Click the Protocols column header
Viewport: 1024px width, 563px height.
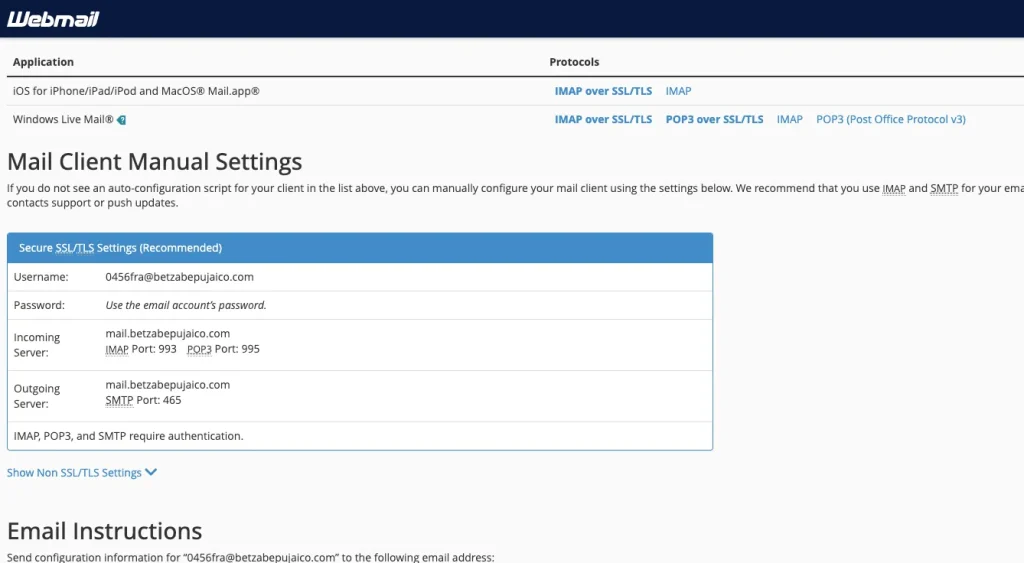(x=573, y=62)
